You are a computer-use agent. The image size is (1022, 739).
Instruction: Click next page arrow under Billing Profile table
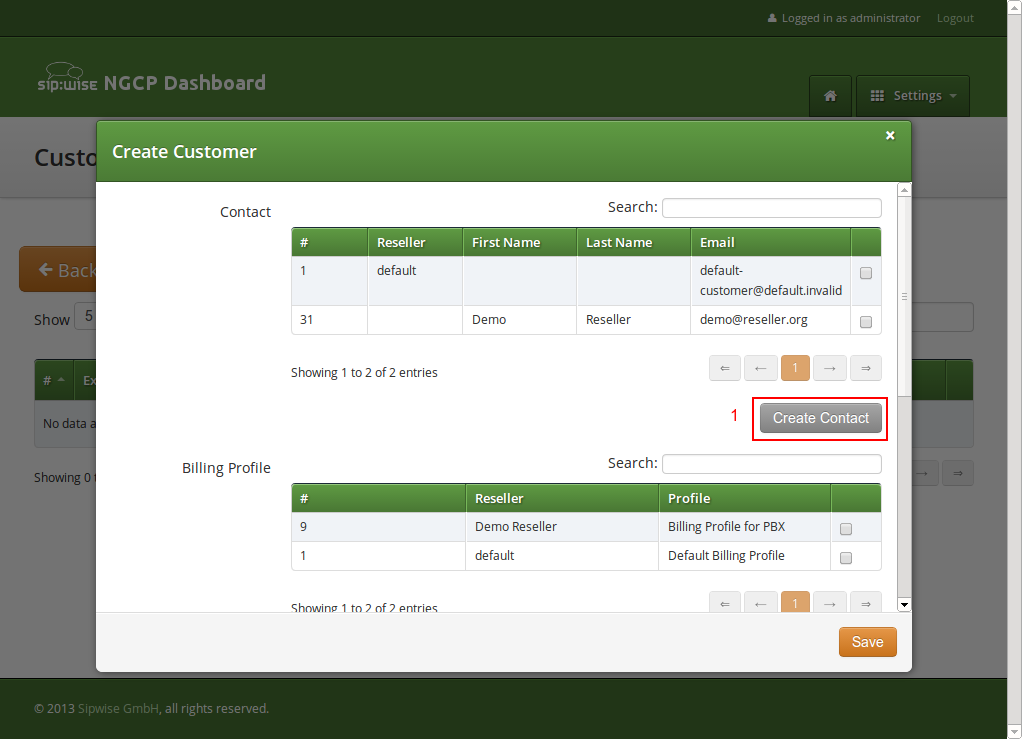[829, 602]
